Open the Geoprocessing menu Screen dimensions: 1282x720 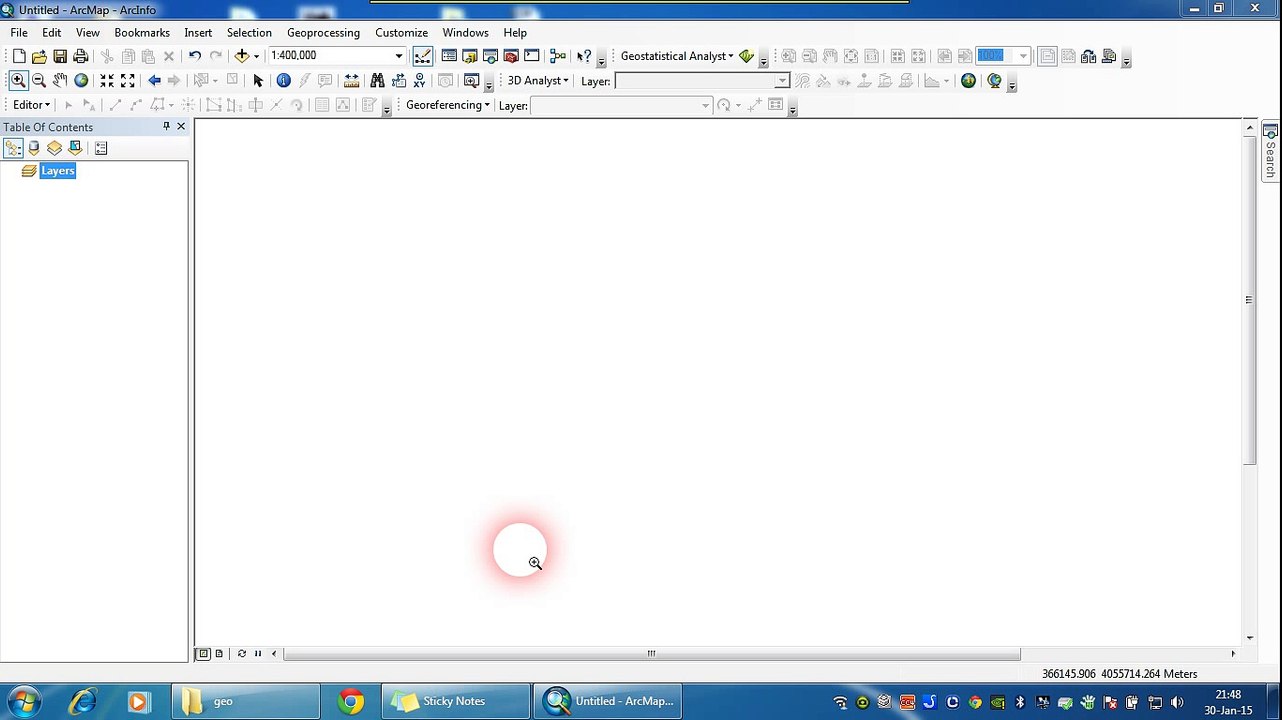point(323,33)
